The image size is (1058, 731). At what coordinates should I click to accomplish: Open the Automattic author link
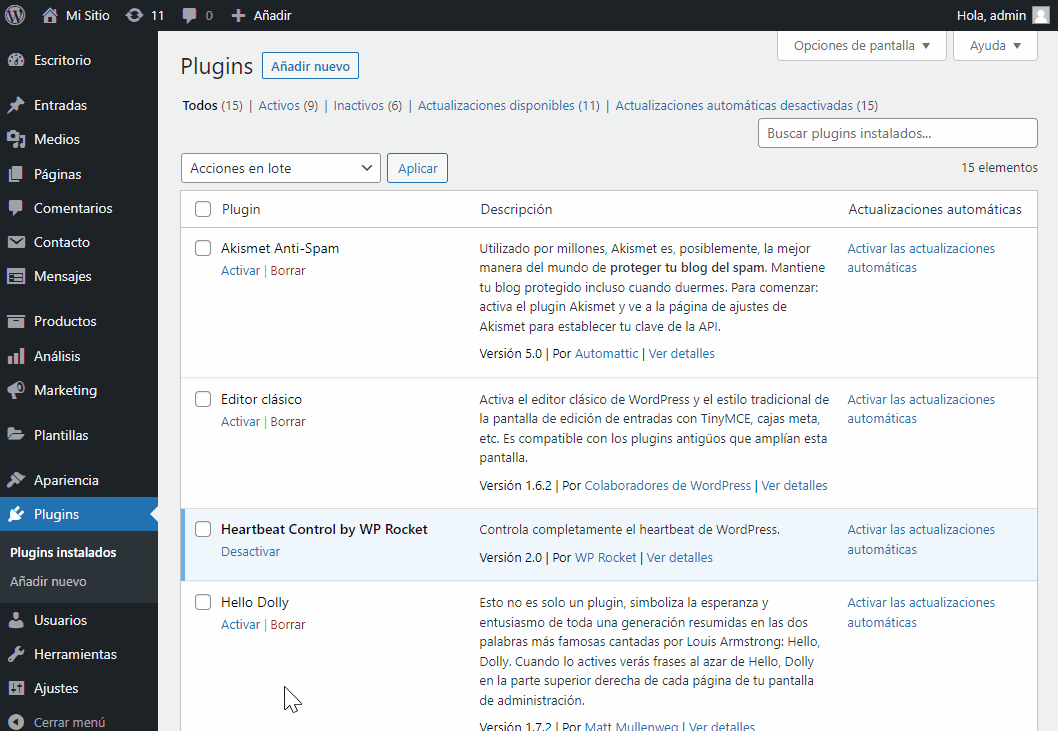tap(606, 353)
